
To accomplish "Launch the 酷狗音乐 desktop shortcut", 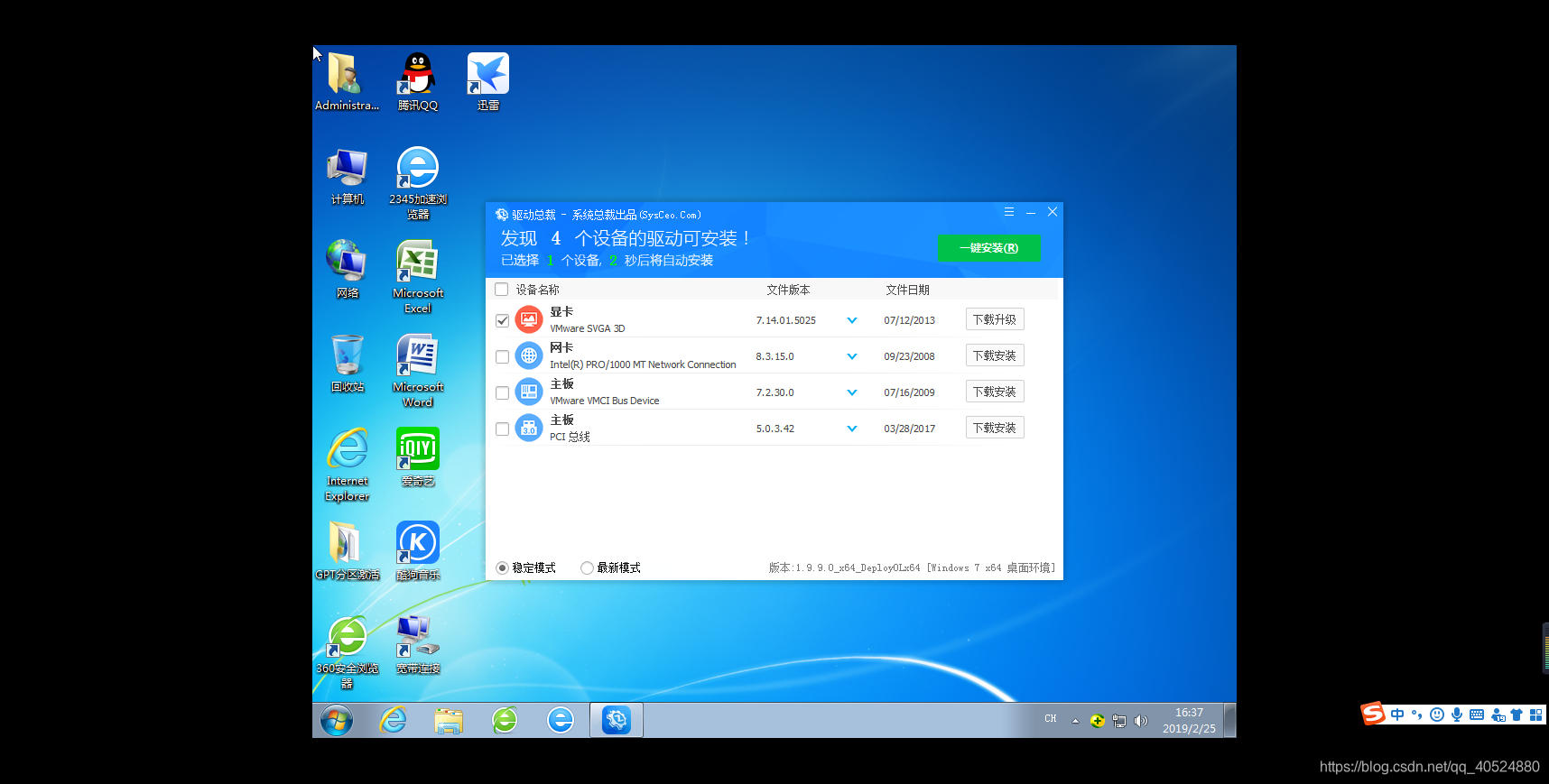I will (x=417, y=550).
